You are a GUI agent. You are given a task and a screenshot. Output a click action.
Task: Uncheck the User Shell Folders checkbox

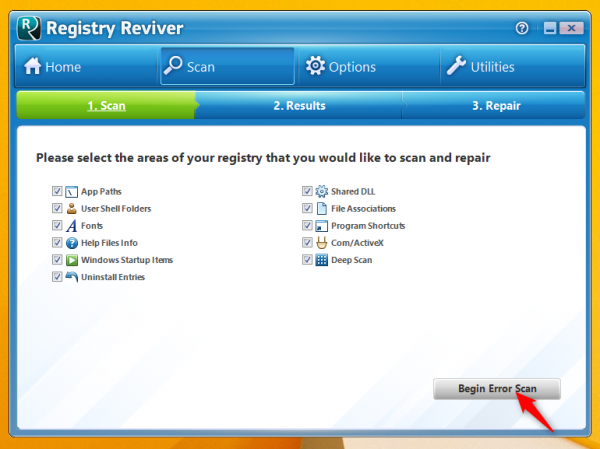(x=57, y=208)
